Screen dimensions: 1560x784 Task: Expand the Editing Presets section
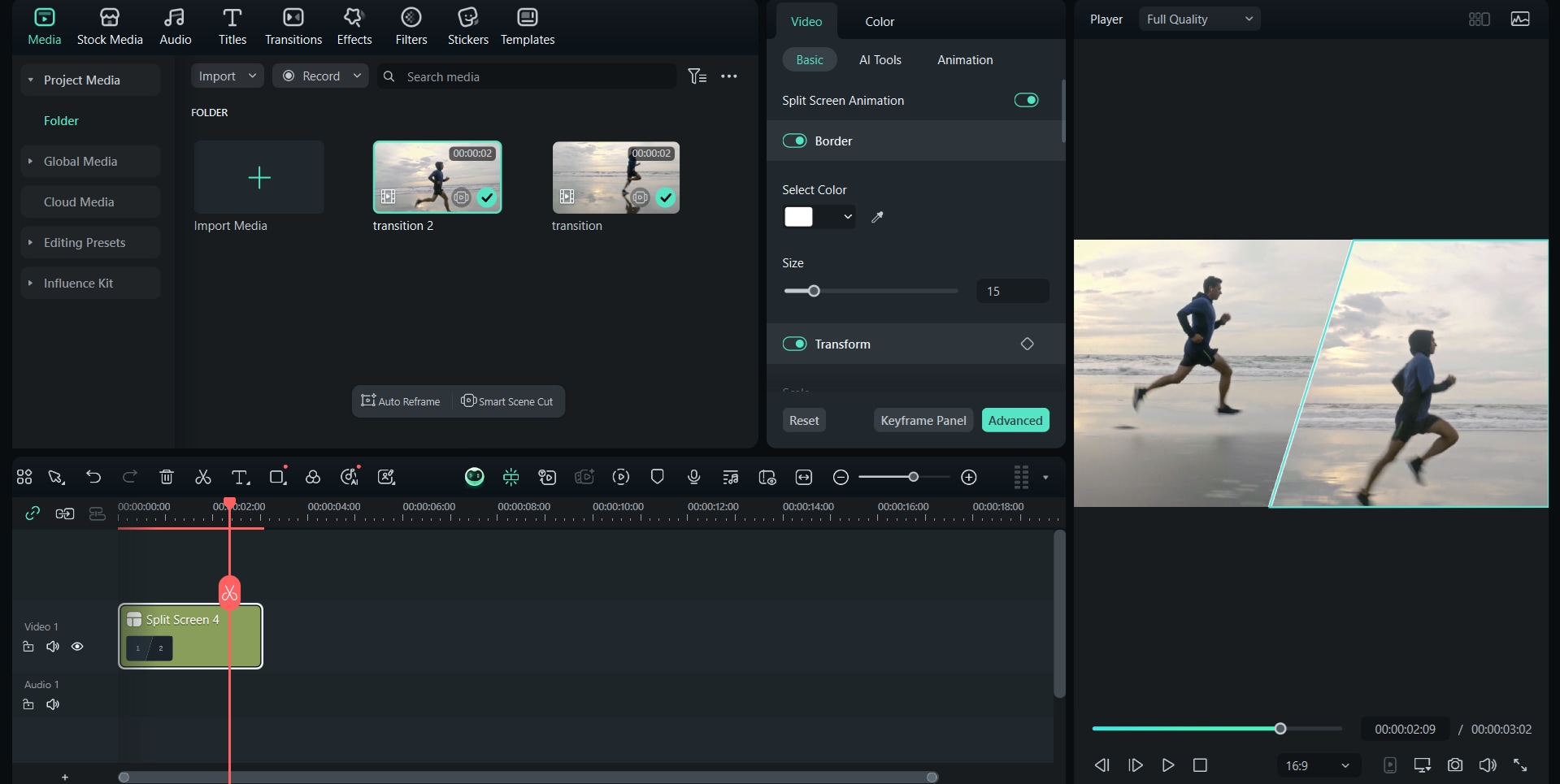[31, 242]
